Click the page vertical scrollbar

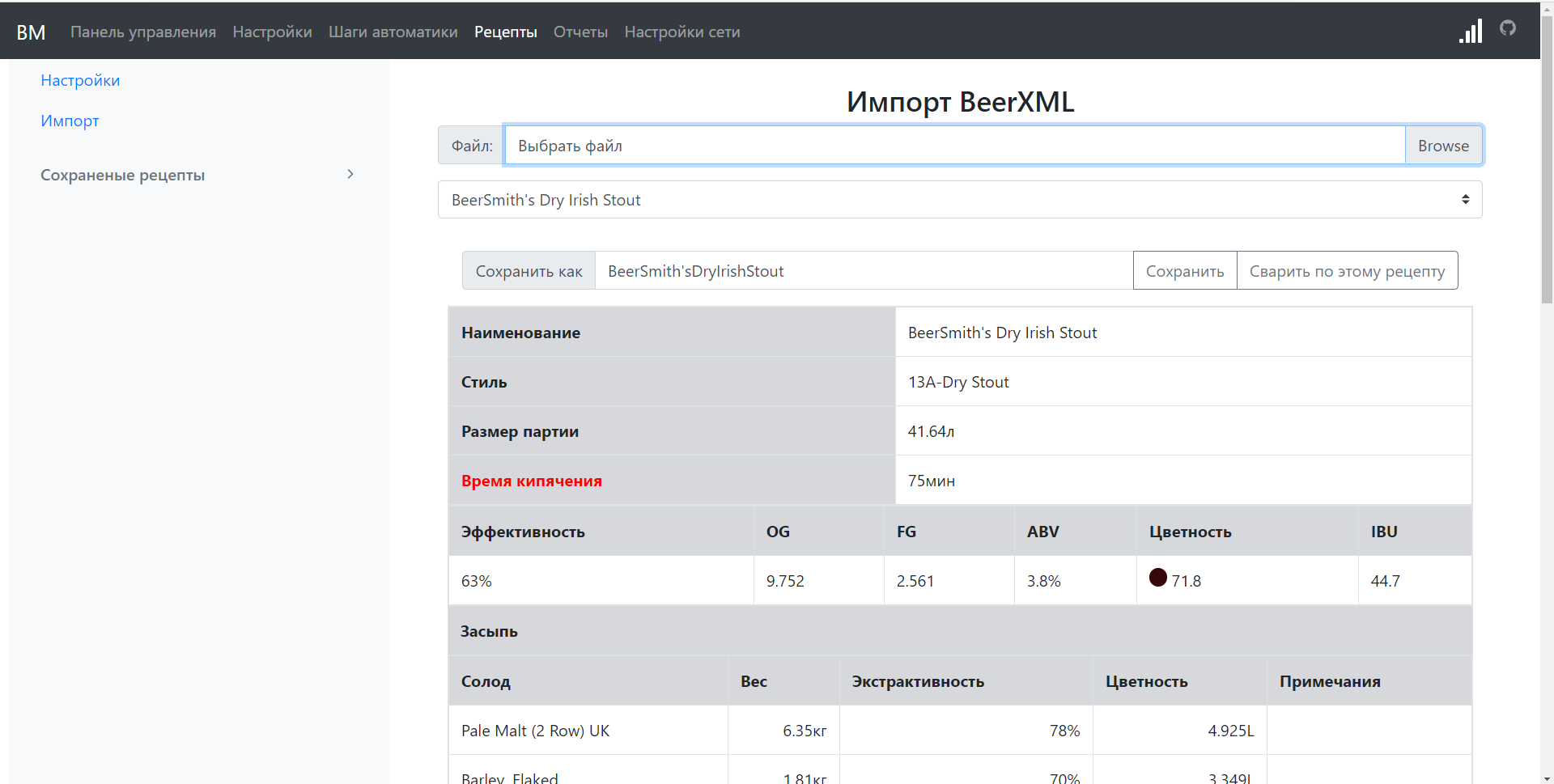pos(1547,162)
